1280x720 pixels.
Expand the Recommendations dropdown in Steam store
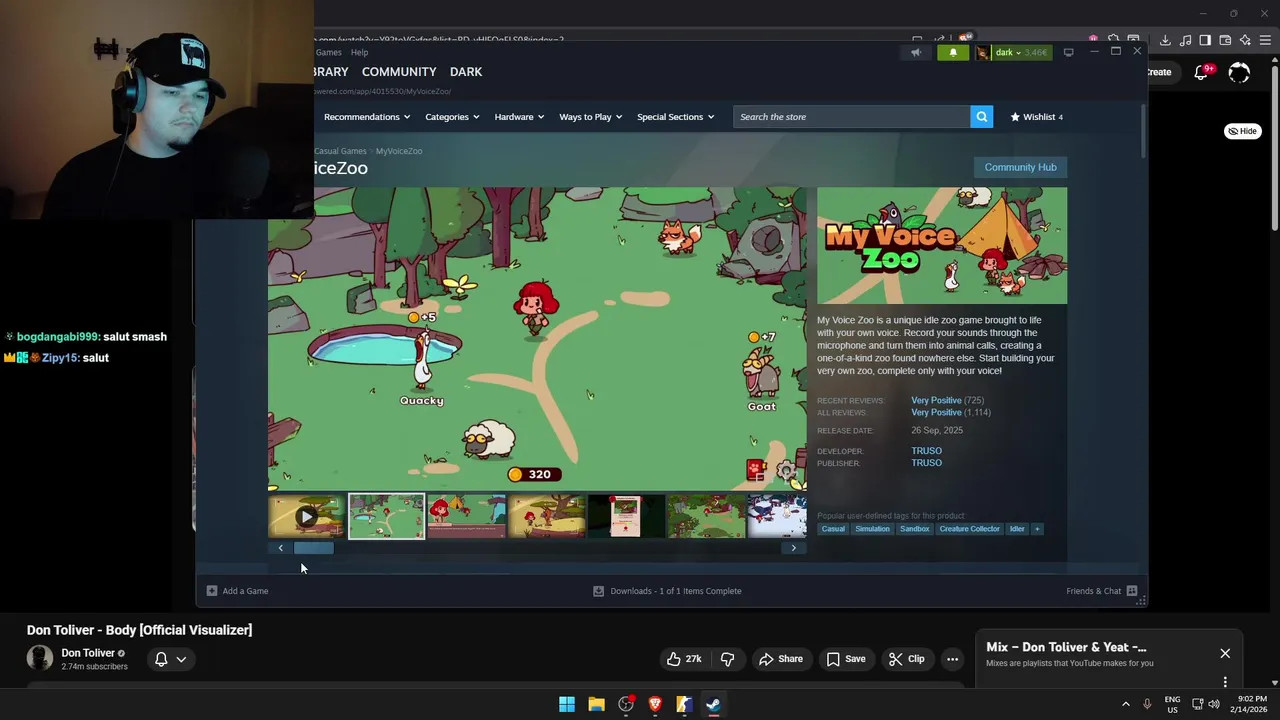[367, 117]
